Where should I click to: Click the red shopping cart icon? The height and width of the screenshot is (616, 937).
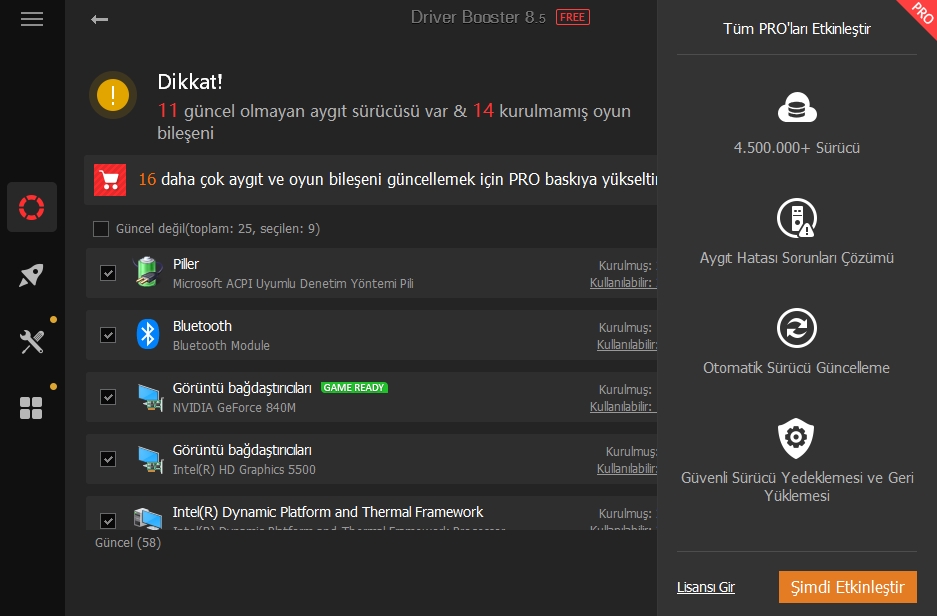[x=110, y=180]
